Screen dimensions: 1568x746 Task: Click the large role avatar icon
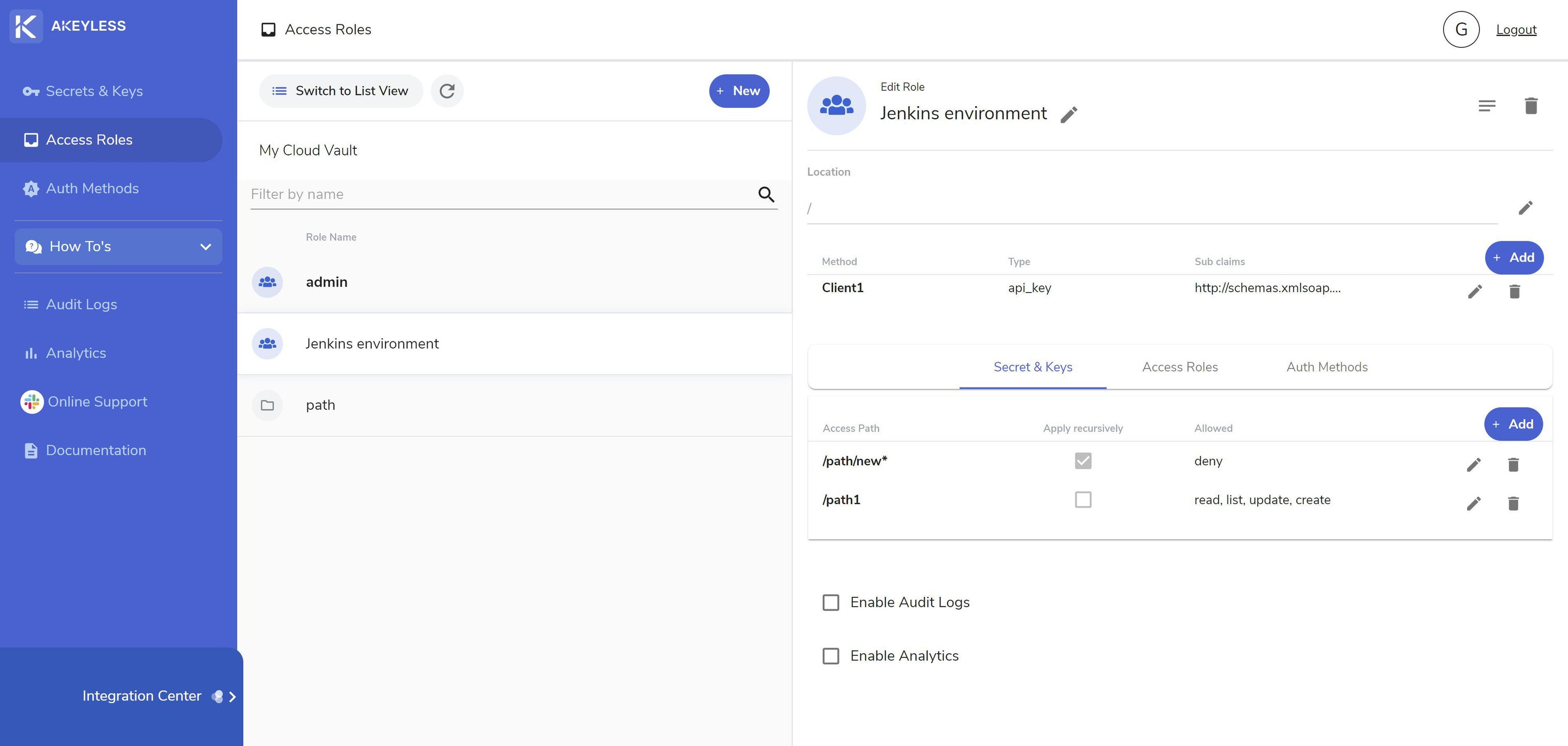(836, 106)
